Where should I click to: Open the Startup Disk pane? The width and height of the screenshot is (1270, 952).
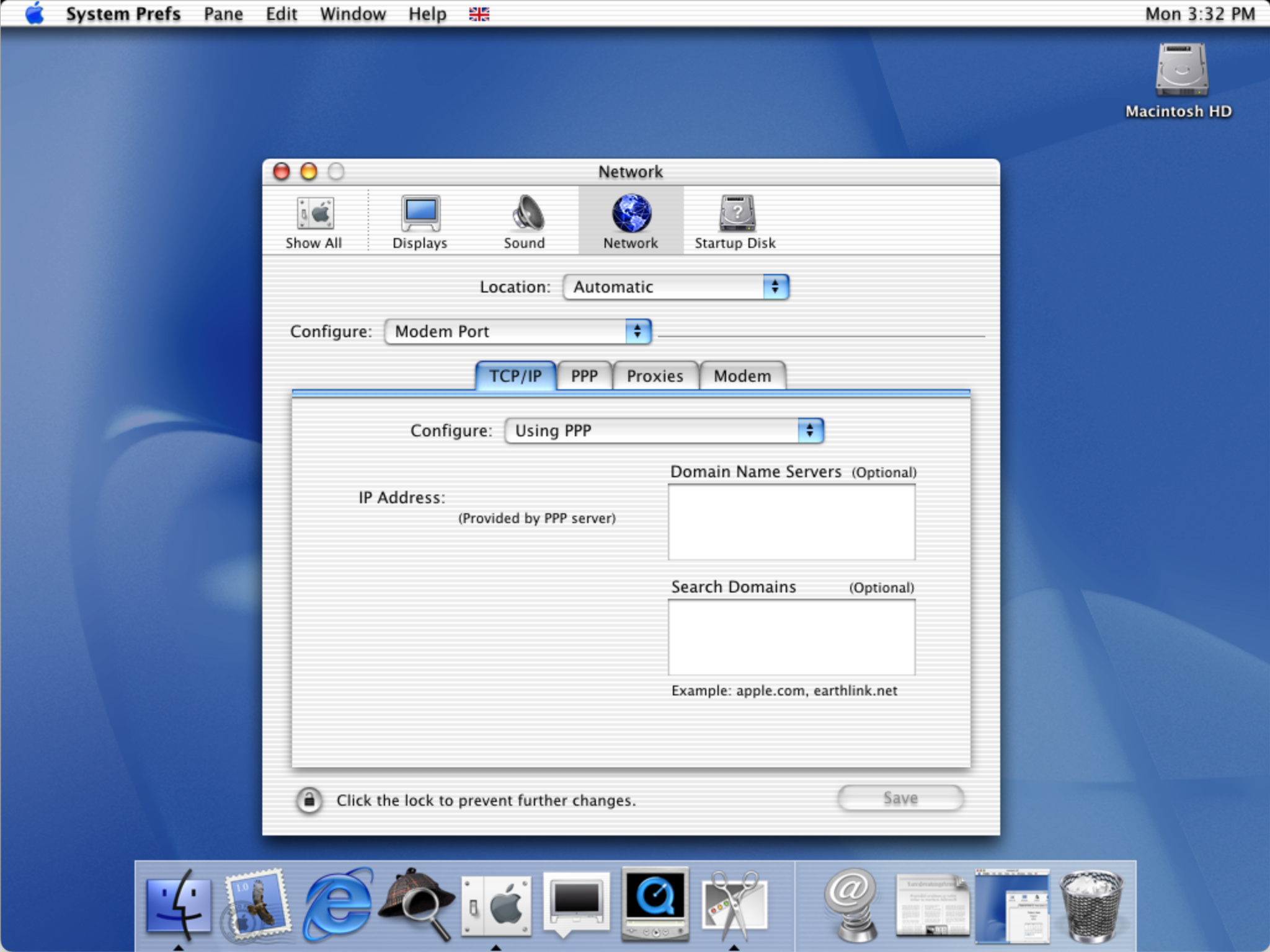[735, 222]
